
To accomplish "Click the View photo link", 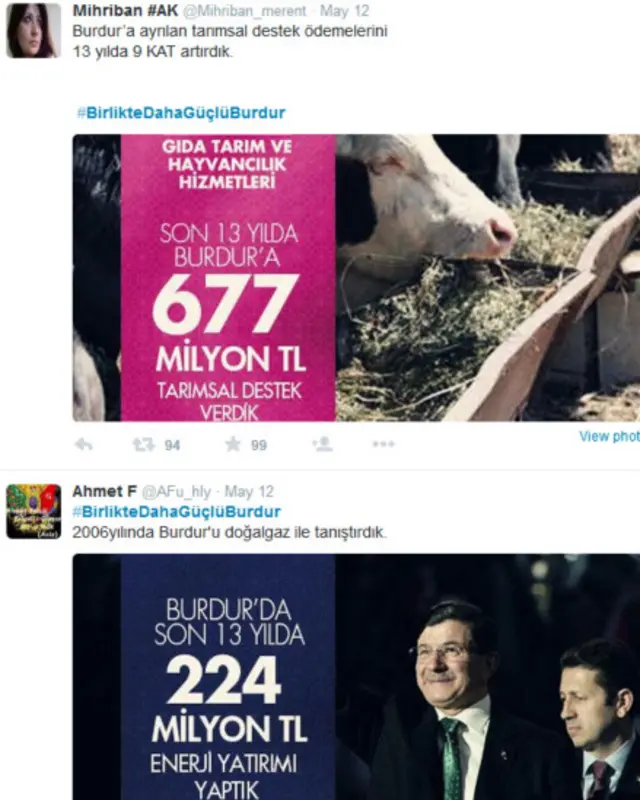I will click(609, 436).
